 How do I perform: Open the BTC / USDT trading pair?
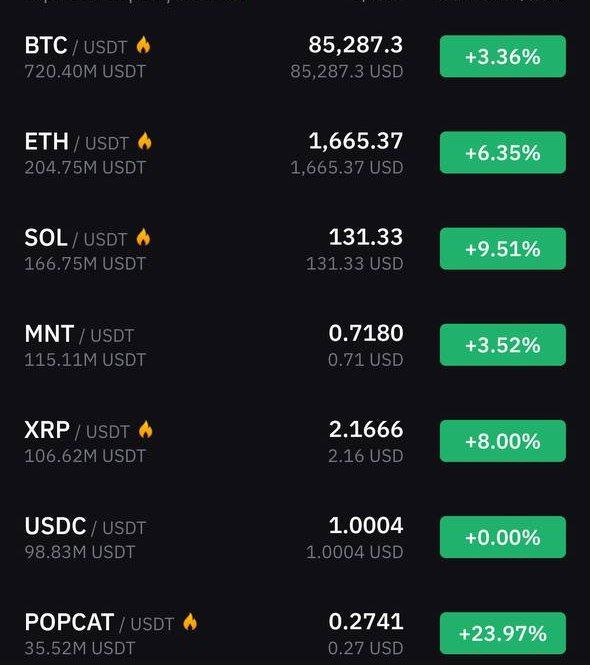(x=76, y=46)
